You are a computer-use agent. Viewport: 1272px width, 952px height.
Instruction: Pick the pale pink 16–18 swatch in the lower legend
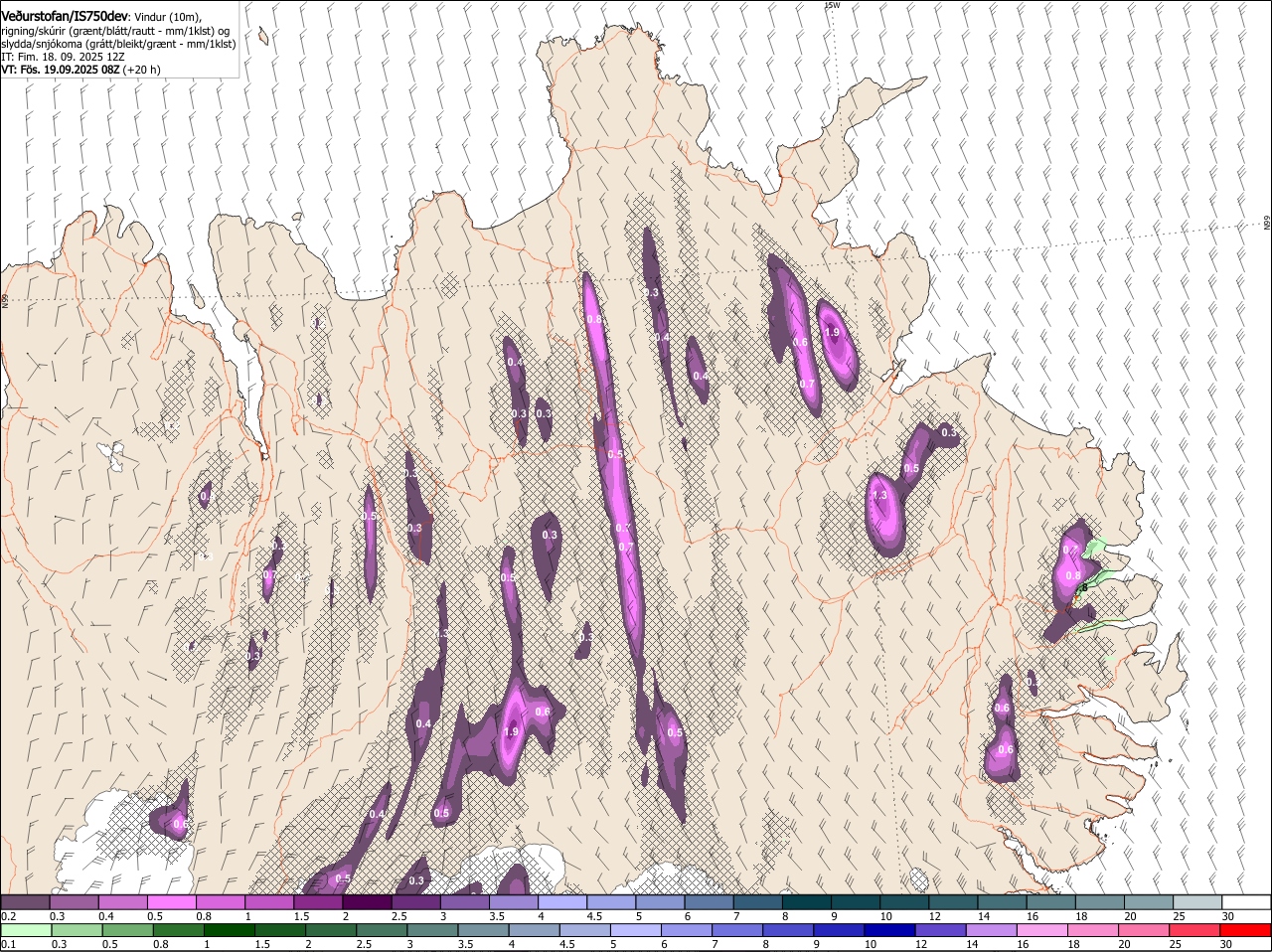click(1042, 930)
